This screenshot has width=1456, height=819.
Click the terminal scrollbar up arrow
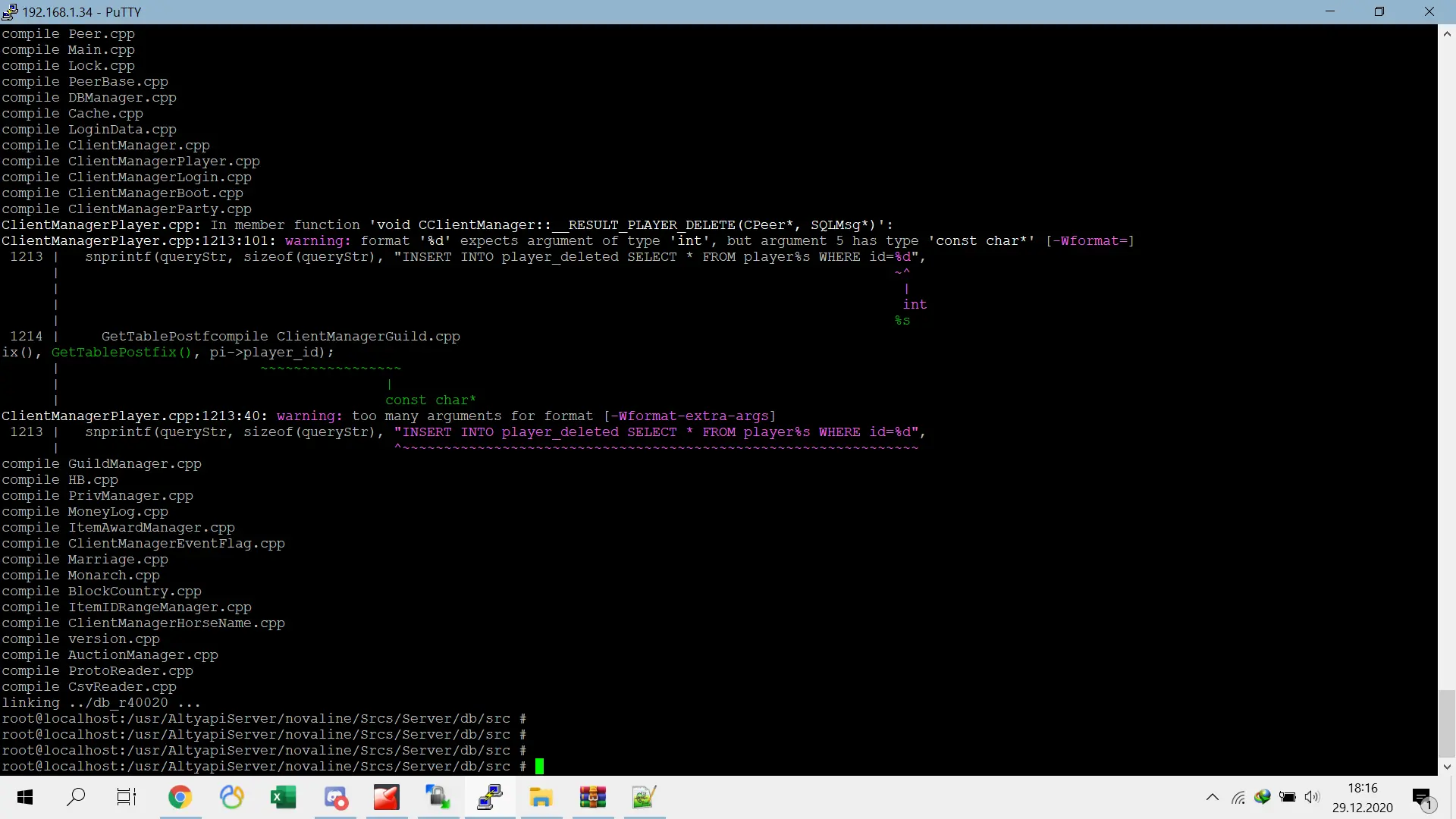click(x=1447, y=33)
